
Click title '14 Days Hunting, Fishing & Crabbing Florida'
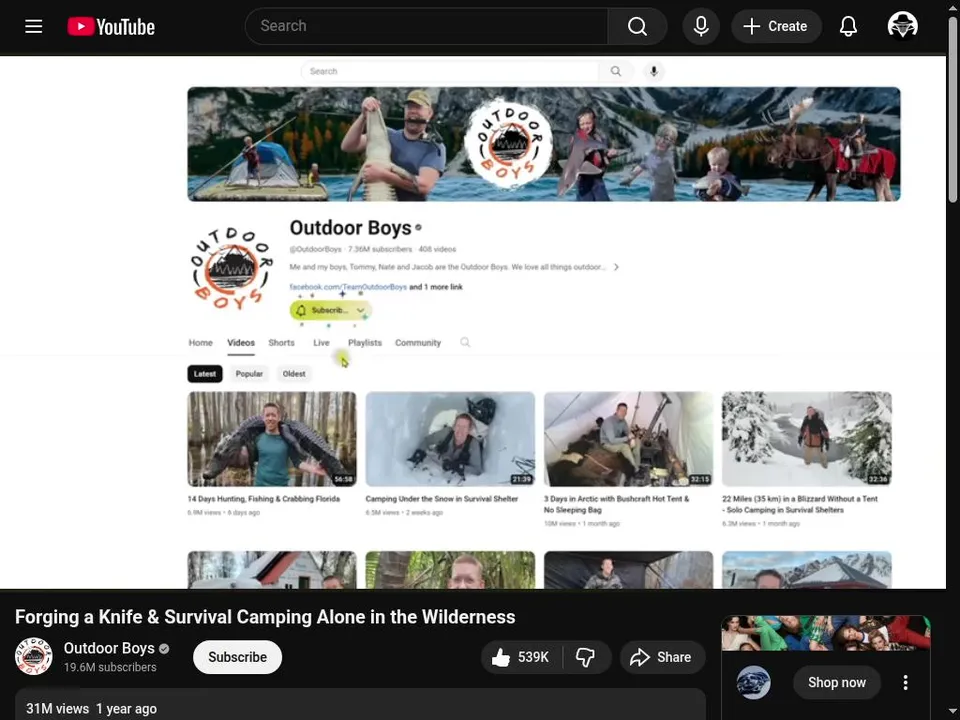click(x=264, y=499)
